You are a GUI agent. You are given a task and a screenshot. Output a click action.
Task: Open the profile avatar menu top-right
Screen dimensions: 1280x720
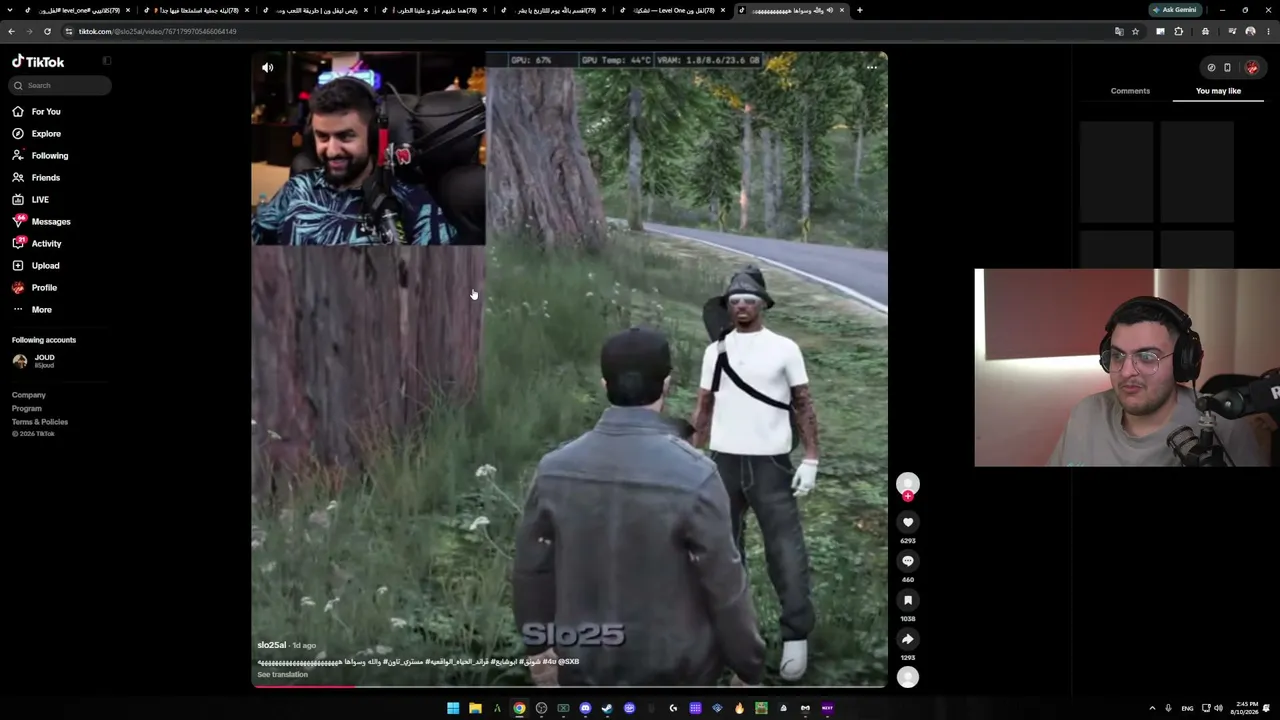pos(1252,68)
